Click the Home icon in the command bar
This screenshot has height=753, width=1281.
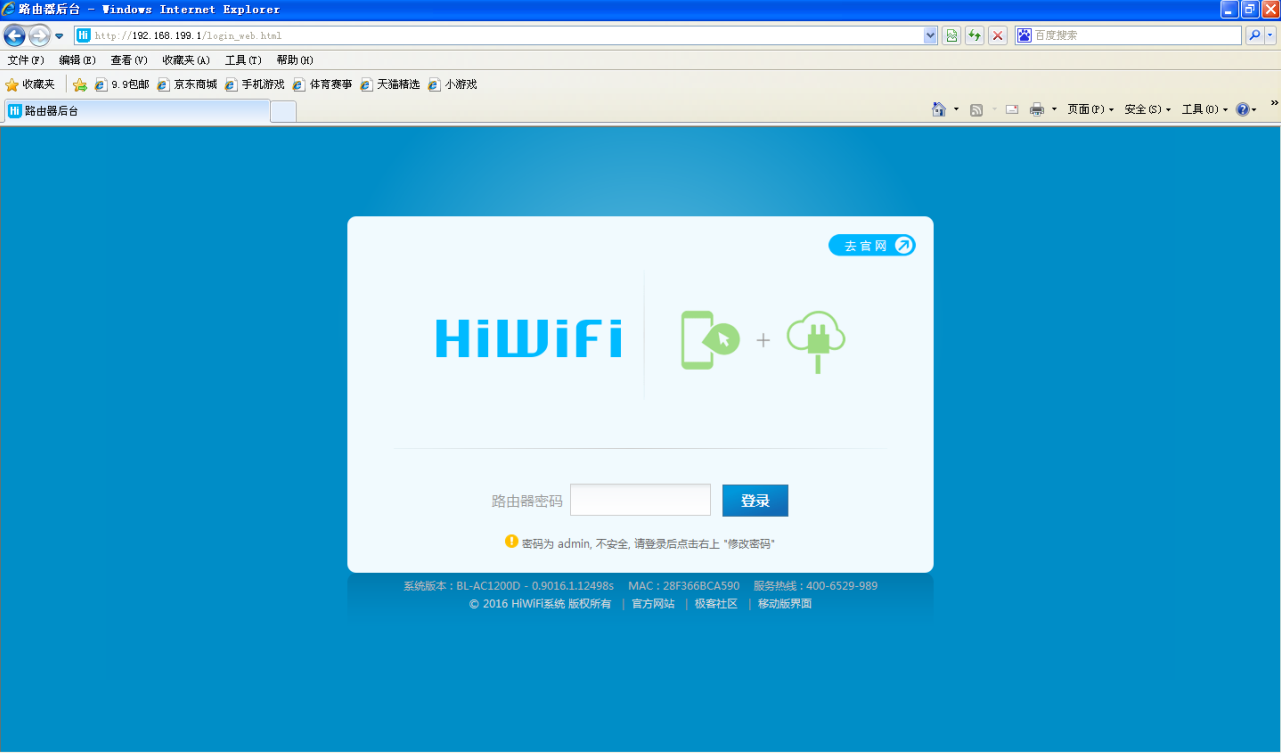[x=937, y=108]
